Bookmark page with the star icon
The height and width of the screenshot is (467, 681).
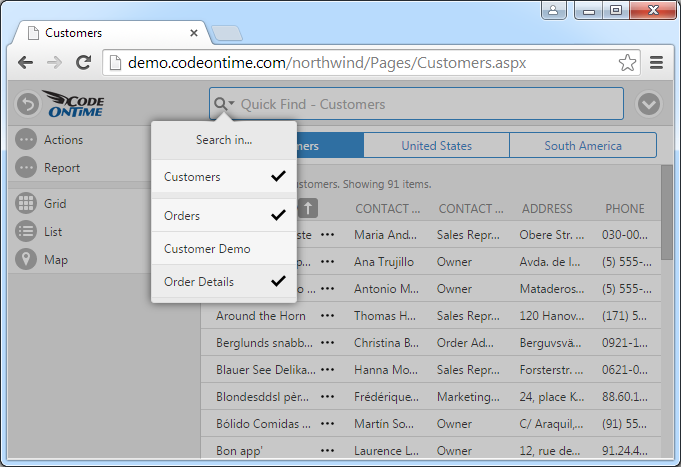(x=627, y=63)
